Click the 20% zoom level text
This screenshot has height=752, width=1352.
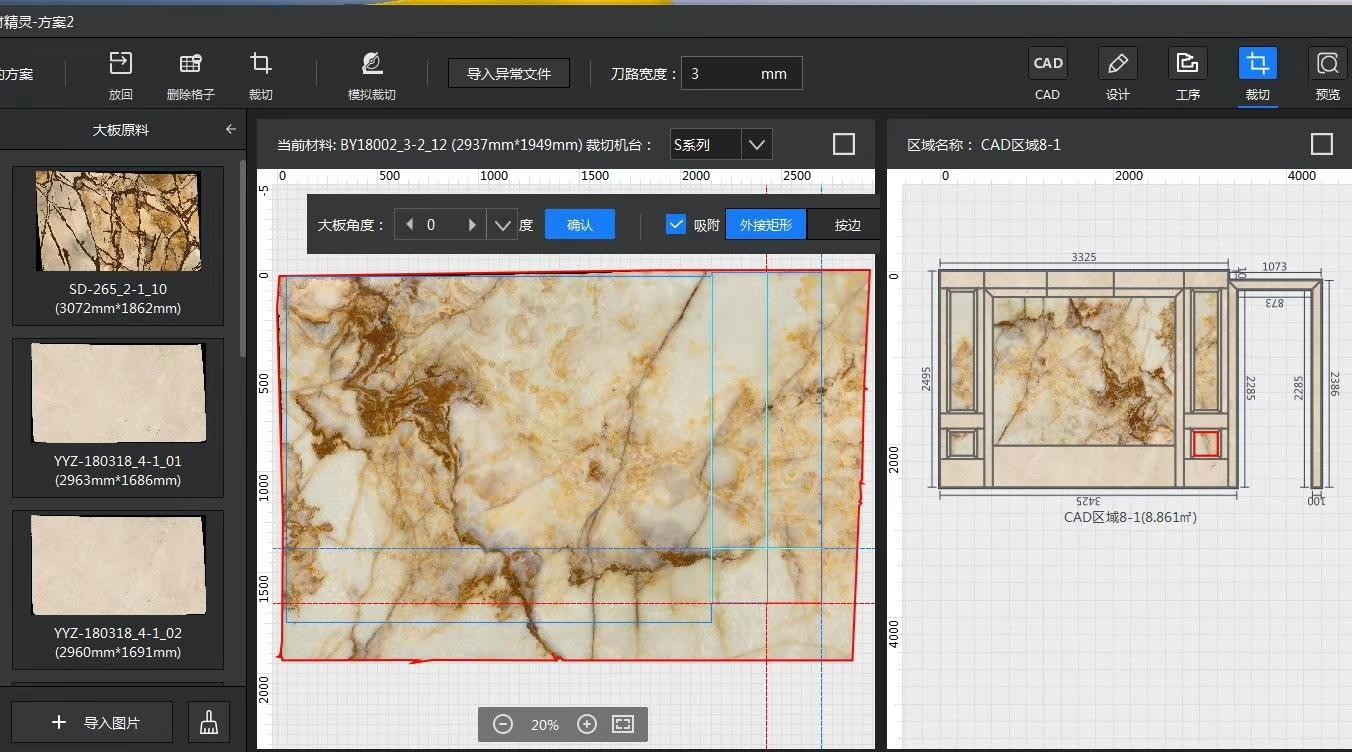click(x=545, y=725)
